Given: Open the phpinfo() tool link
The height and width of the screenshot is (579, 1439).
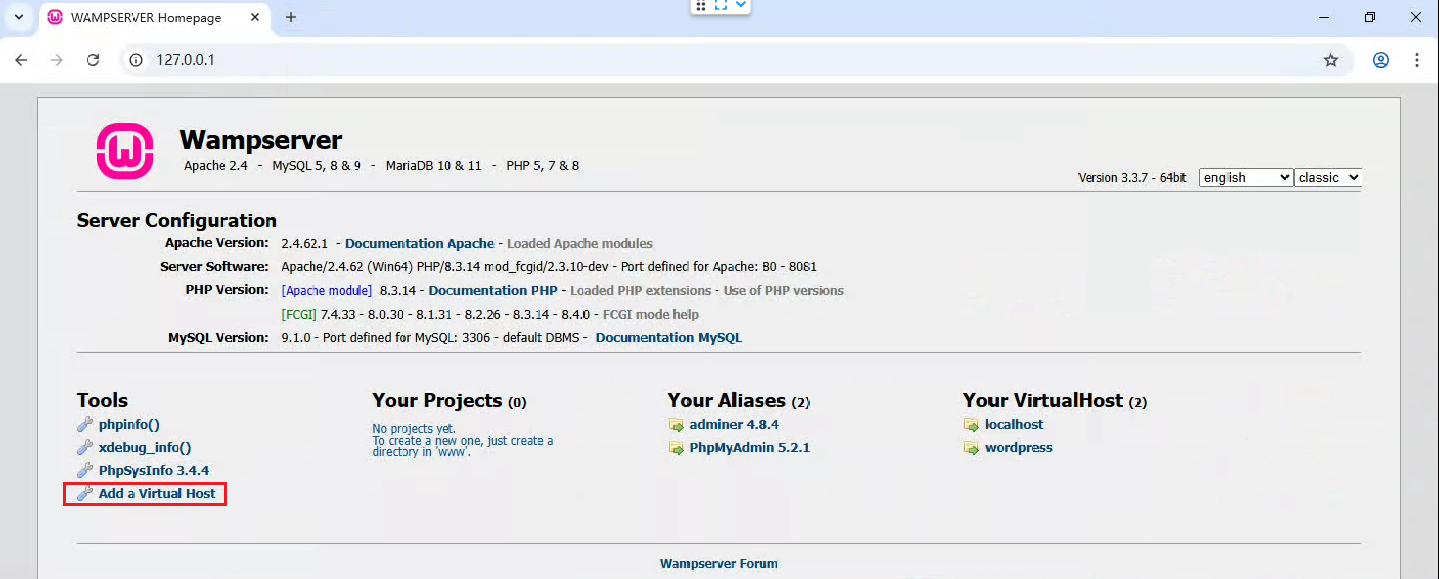Looking at the screenshot, I should [x=129, y=424].
